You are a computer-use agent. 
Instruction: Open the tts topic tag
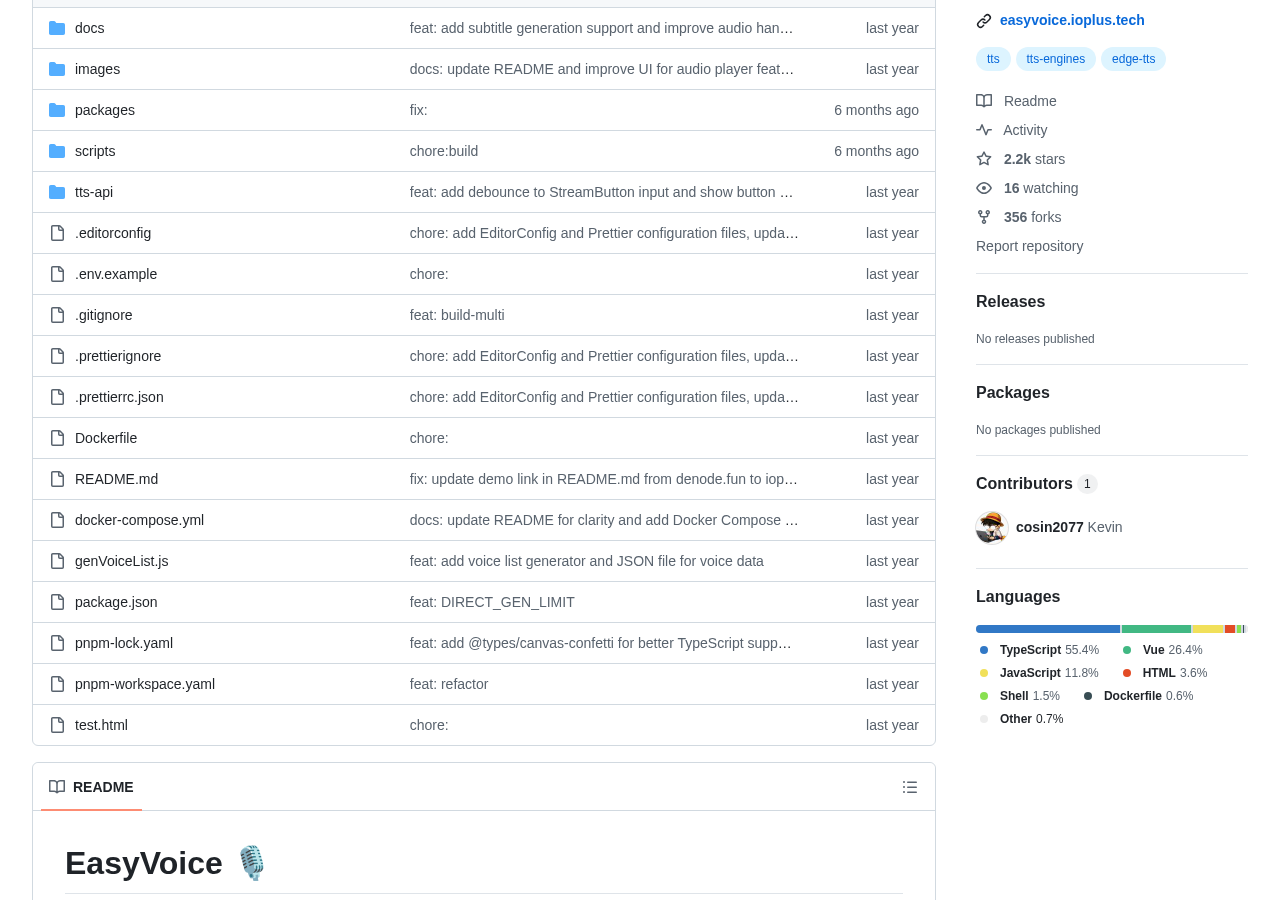993,59
